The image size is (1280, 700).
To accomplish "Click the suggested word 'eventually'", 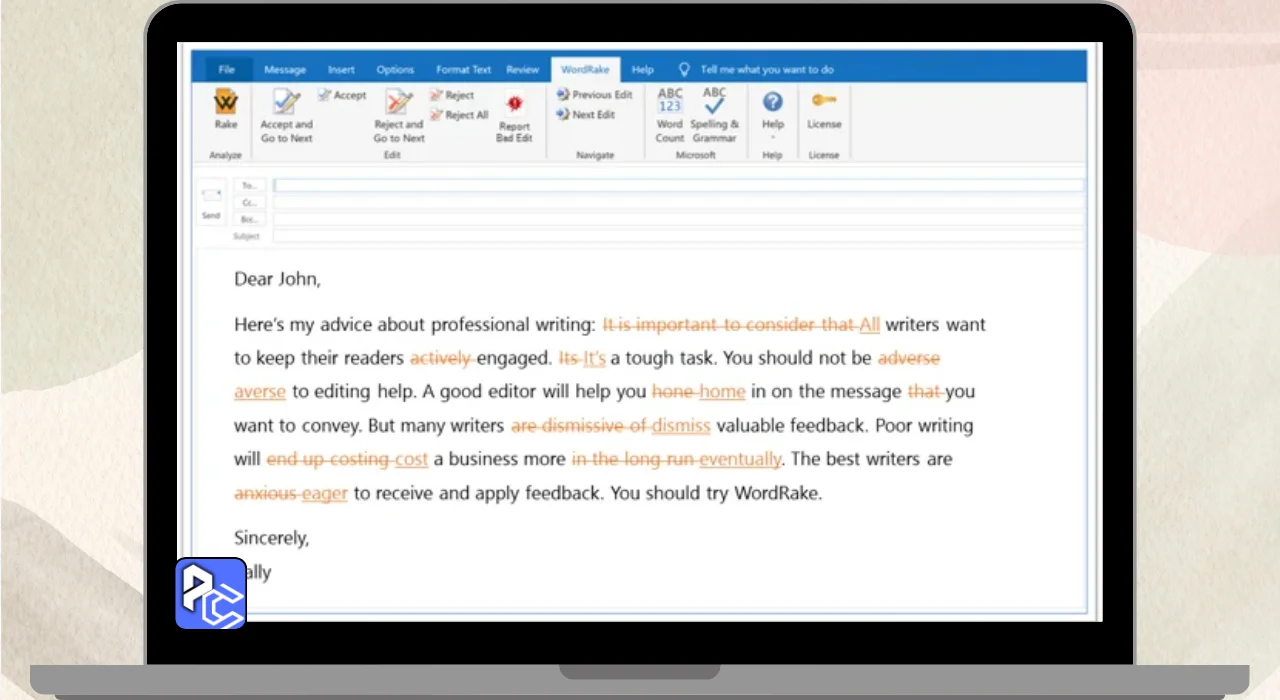I will point(740,460).
